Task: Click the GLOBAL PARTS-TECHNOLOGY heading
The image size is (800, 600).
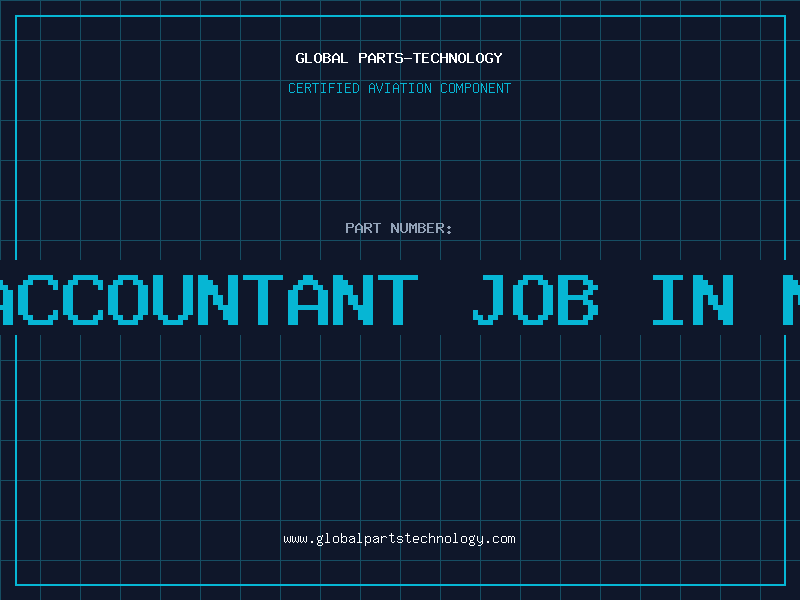Action: (399, 58)
